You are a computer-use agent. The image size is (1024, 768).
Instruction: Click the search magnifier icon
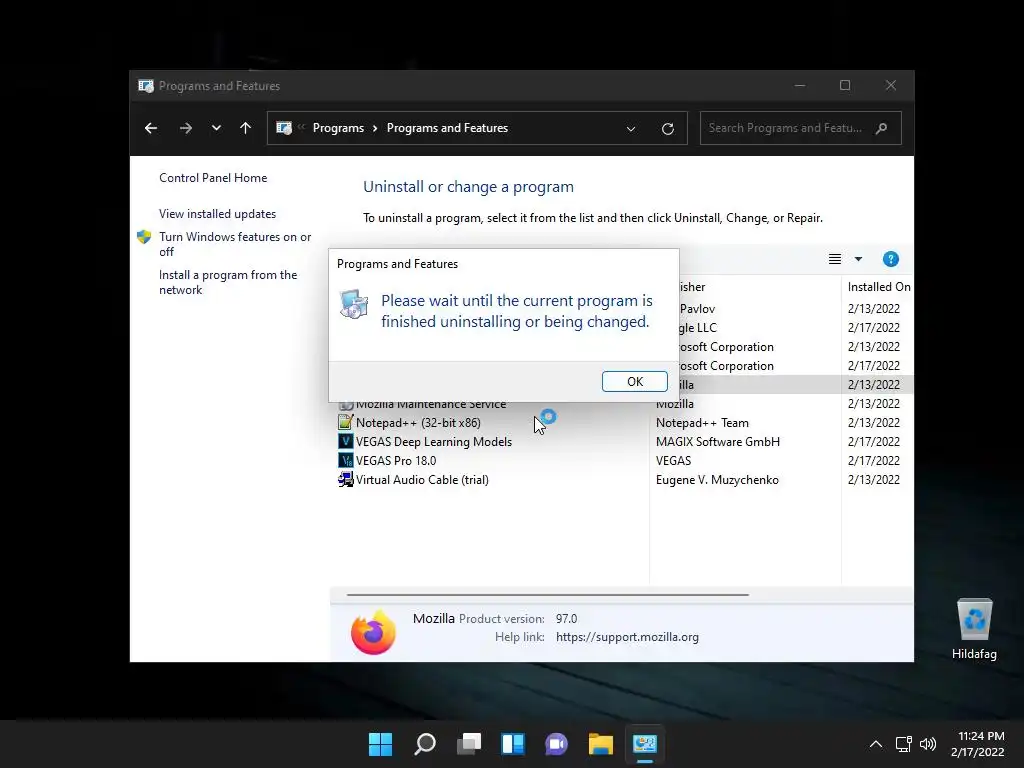pyautogui.click(x=882, y=128)
